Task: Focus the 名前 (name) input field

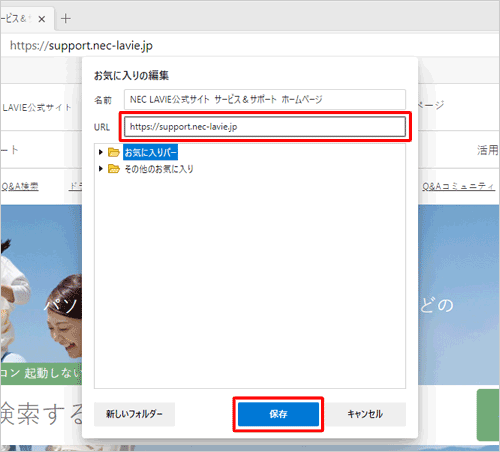Action: tap(265, 99)
